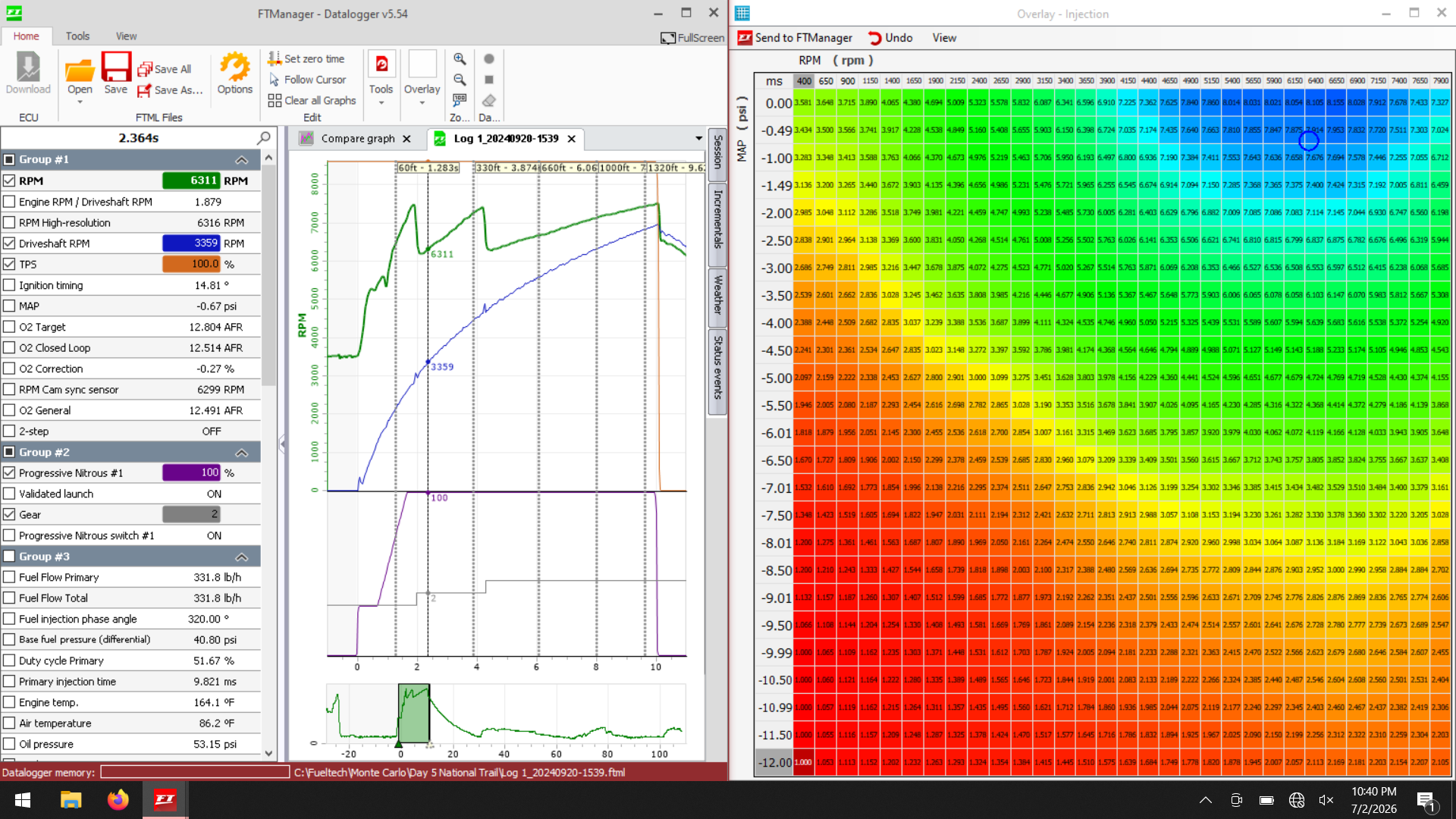Image resolution: width=1456 pixels, height=819 pixels.
Task: Check Engine RPM / Driveshaft RPM checkbox
Action: coord(9,202)
